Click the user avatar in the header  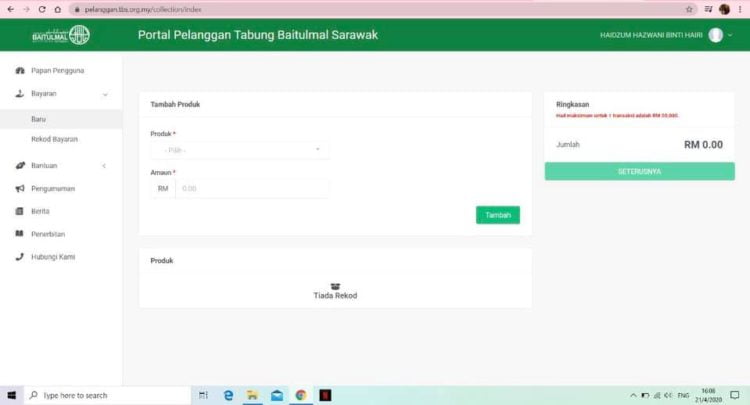click(x=716, y=35)
